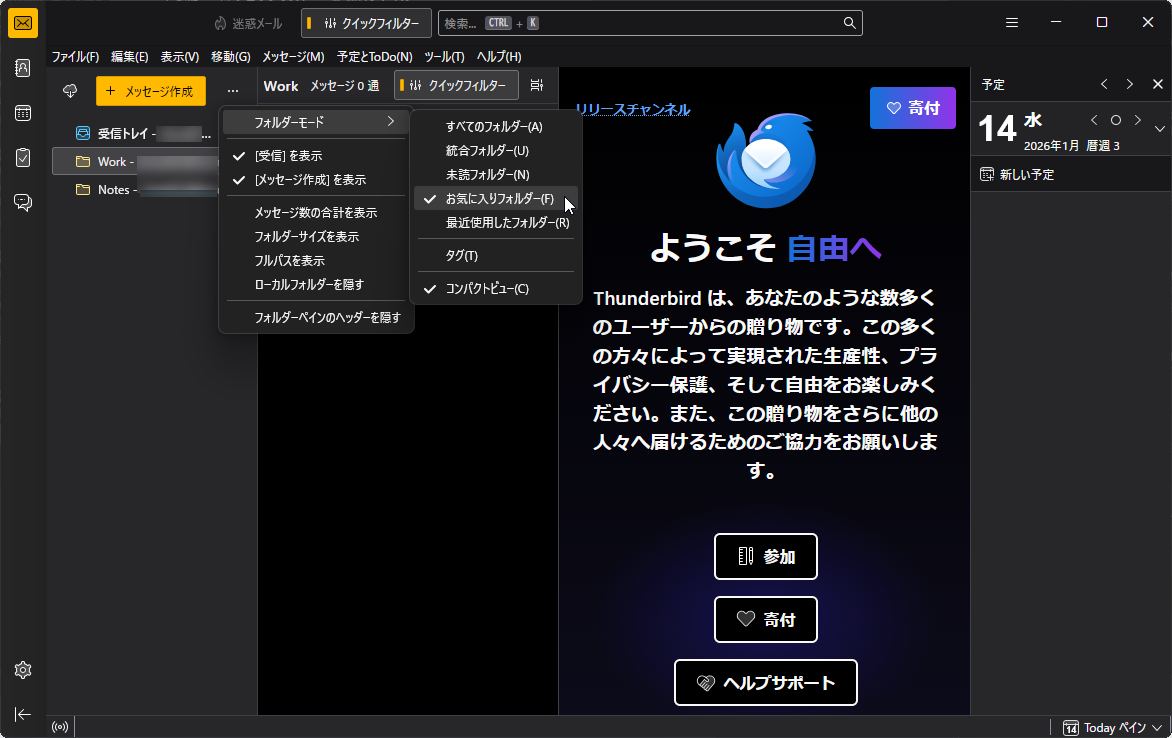Open the application hamburger menu

click(x=1011, y=22)
